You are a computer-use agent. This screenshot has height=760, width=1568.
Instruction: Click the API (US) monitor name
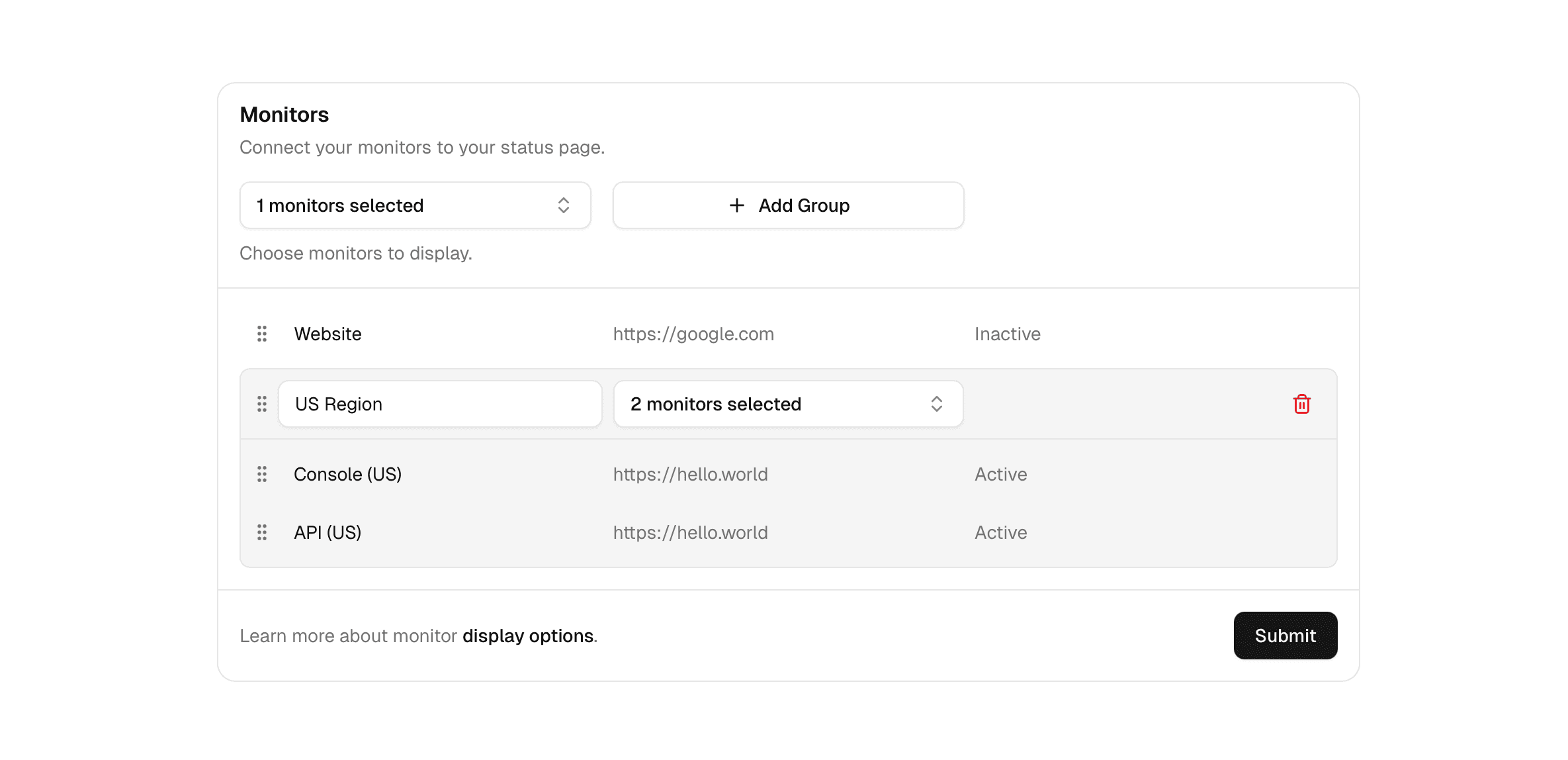click(x=327, y=532)
